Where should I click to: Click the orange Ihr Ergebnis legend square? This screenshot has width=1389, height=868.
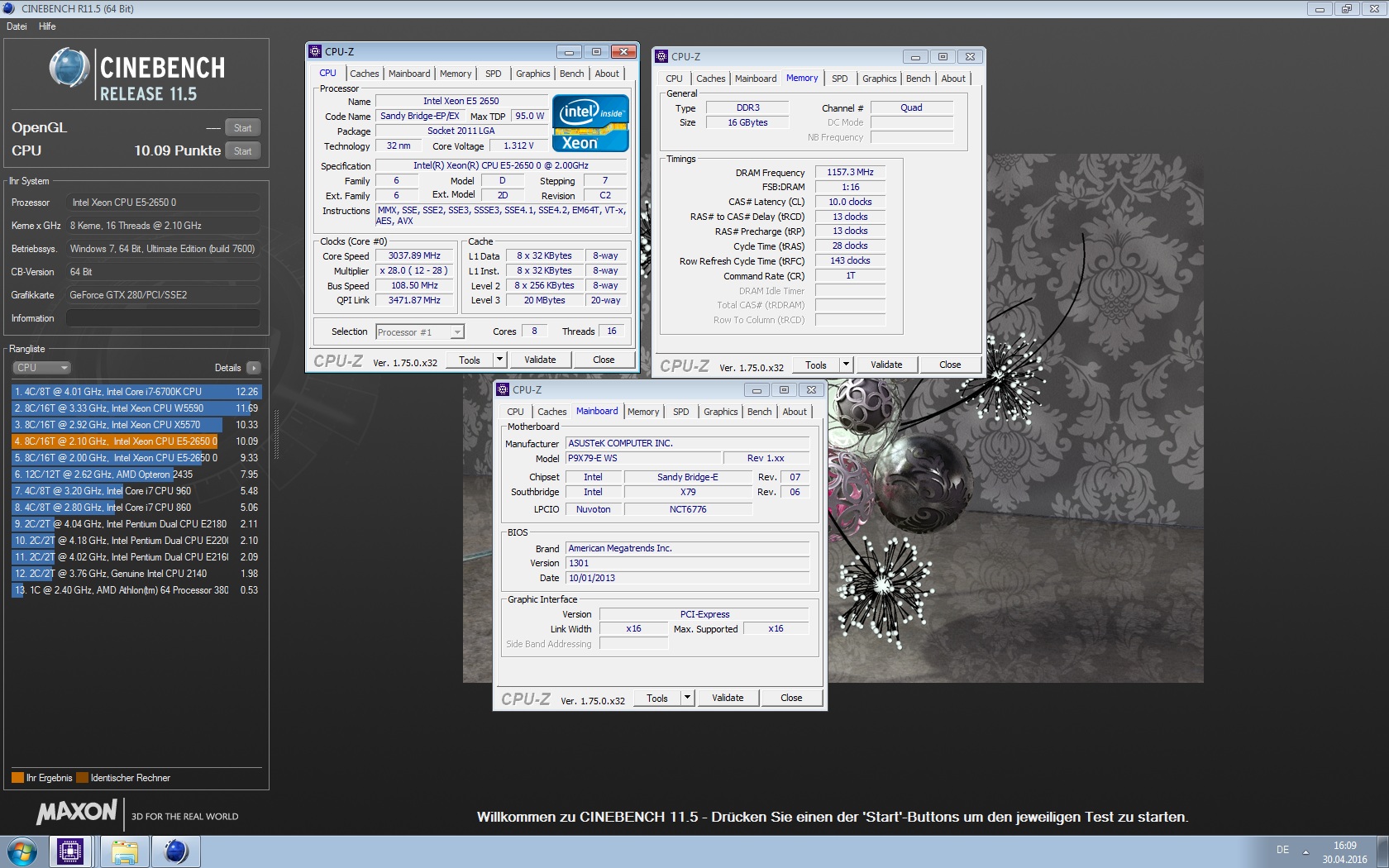17,778
